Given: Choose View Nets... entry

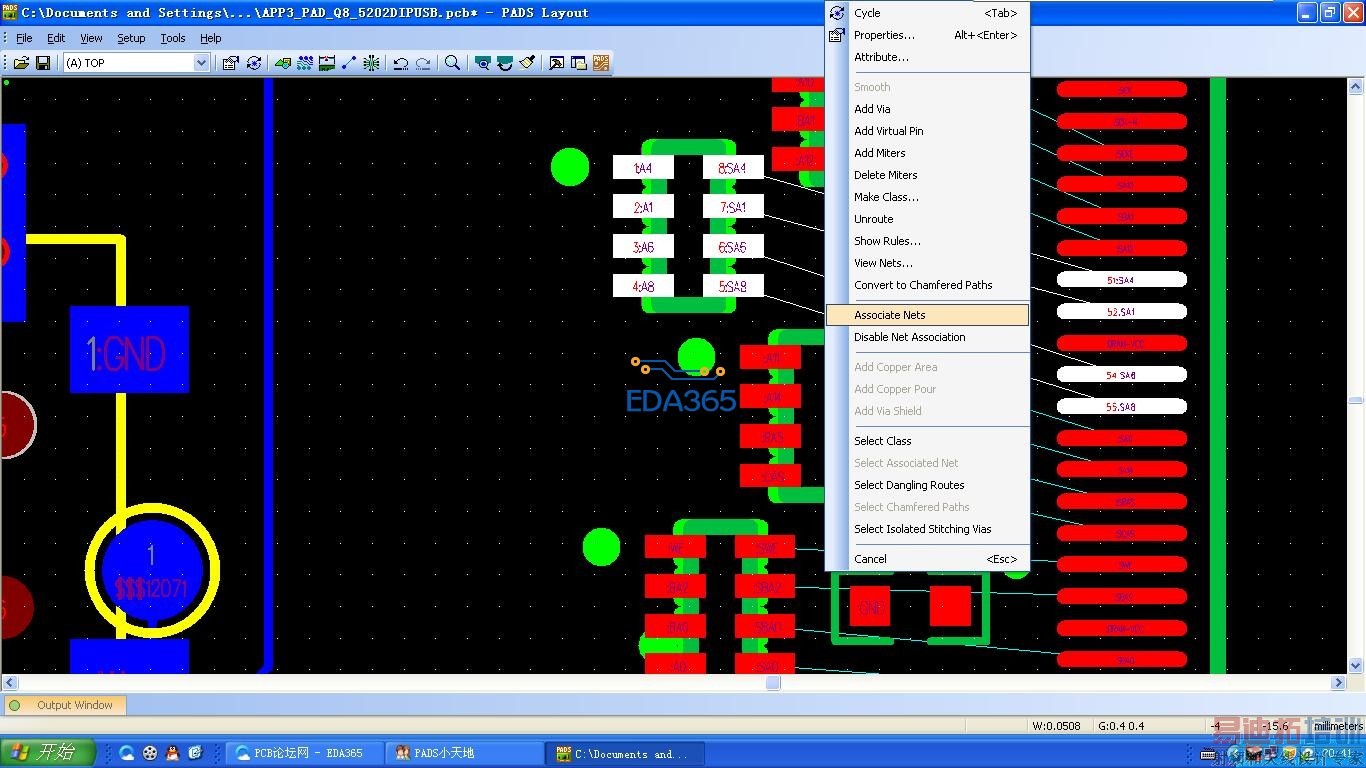Looking at the screenshot, I should [x=927, y=263].
